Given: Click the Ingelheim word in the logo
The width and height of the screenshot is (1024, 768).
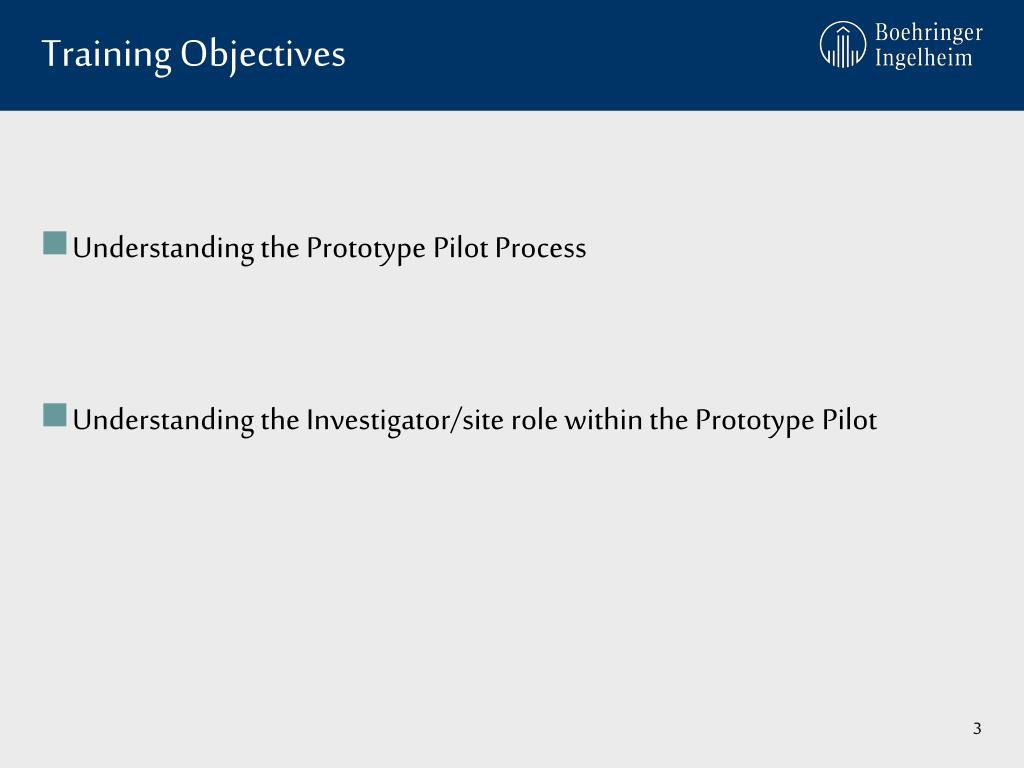Looking at the screenshot, I should (x=923, y=57).
